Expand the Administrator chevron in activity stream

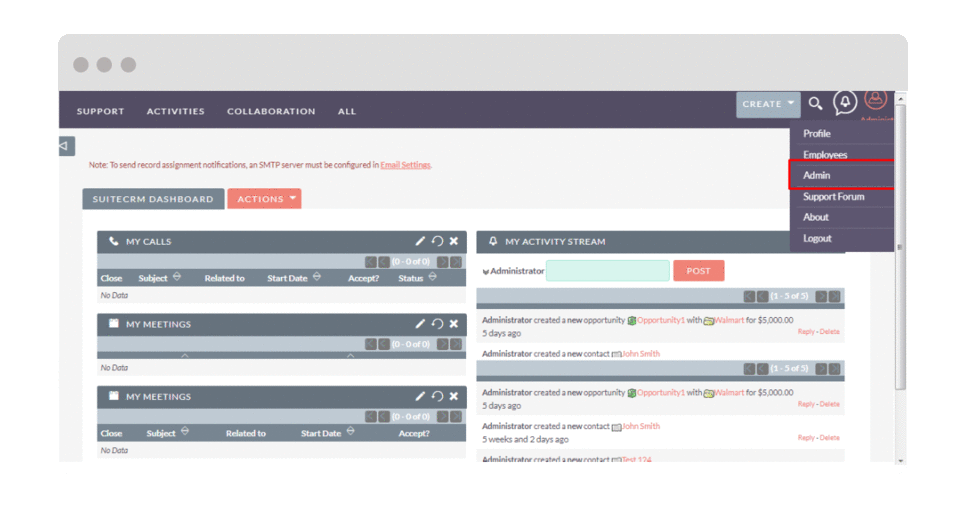pyautogui.click(x=486, y=271)
